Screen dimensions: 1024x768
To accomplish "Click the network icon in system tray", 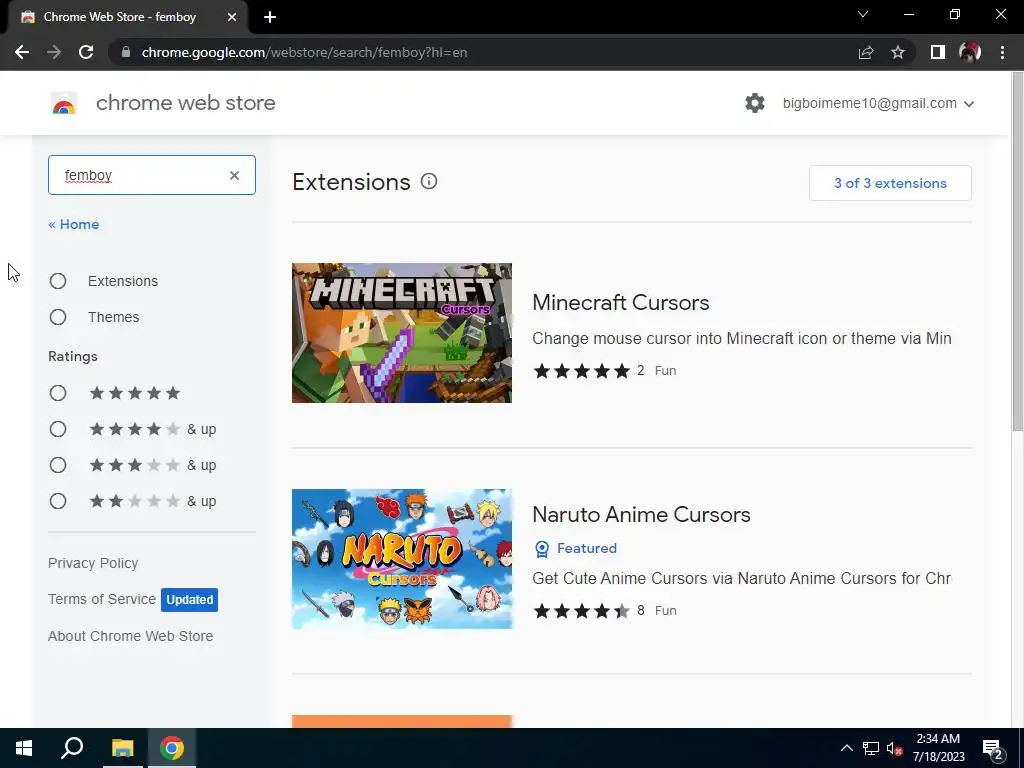I will point(871,748).
